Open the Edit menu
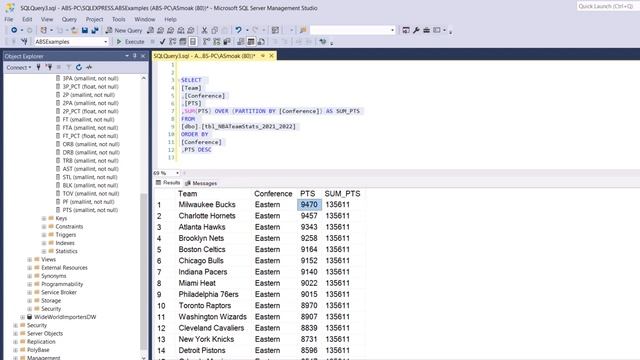The image size is (640, 360). tap(27, 19)
